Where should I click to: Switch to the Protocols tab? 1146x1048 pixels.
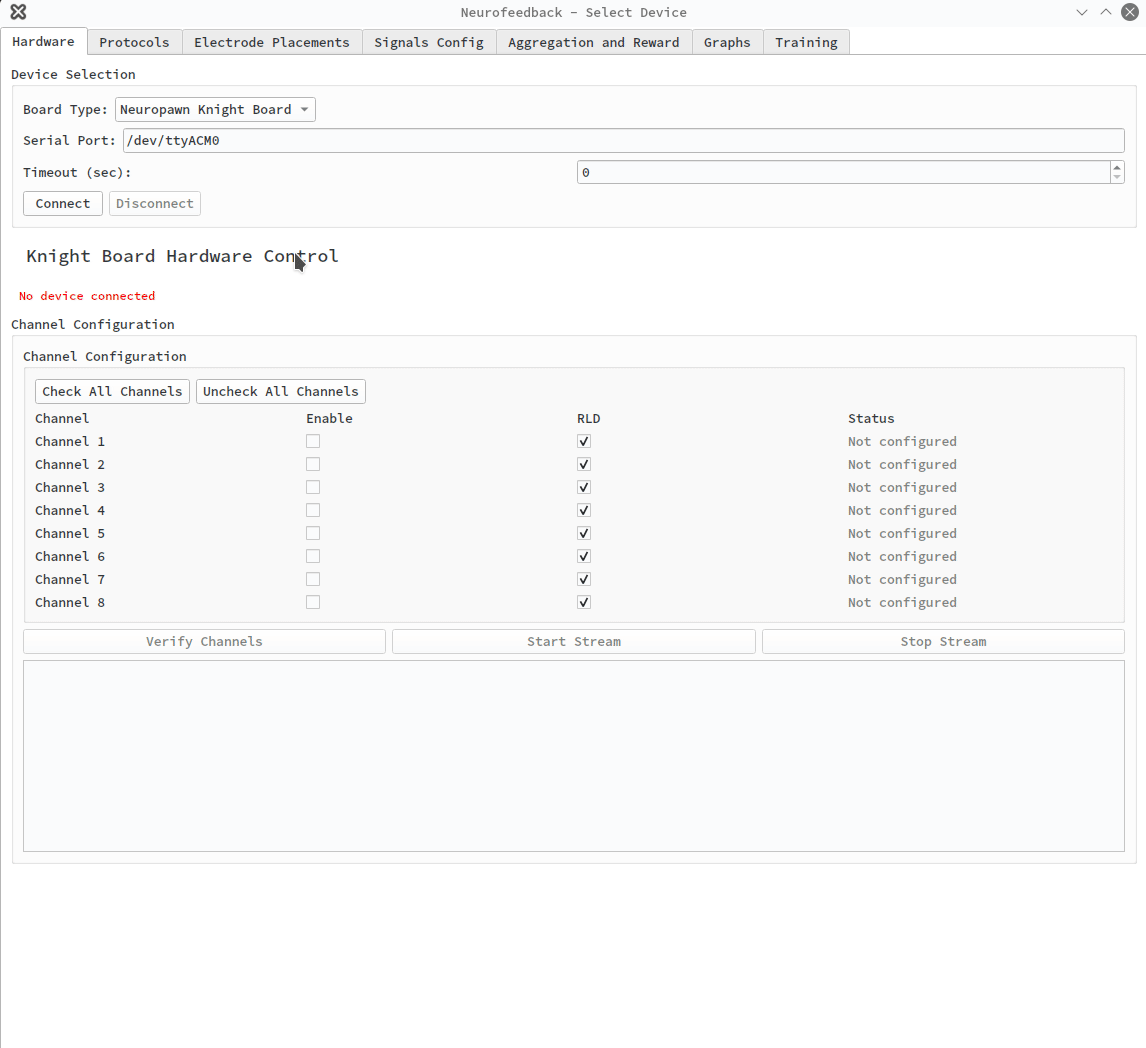coord(134,42)
